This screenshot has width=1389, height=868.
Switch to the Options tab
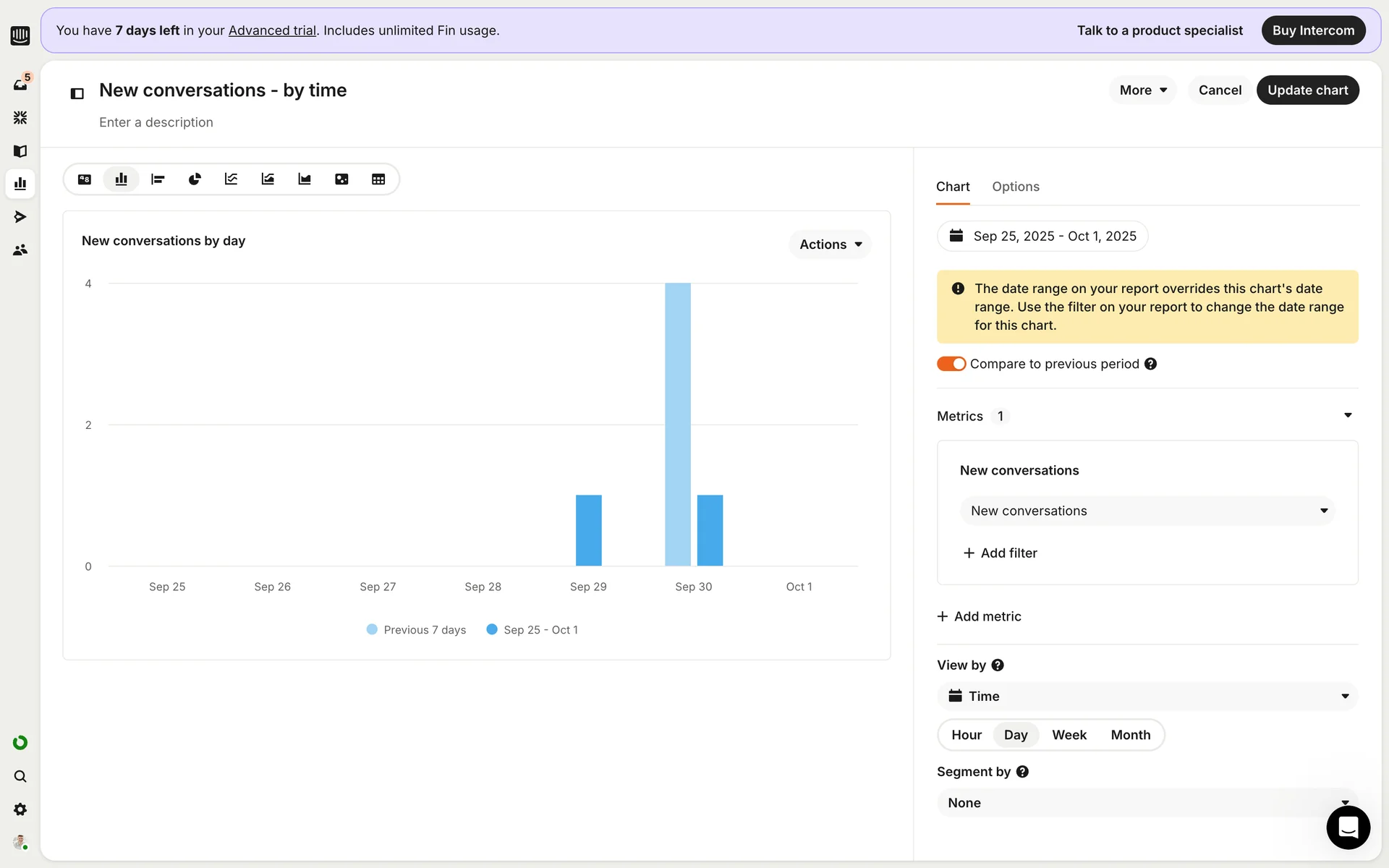[1015, 187]
